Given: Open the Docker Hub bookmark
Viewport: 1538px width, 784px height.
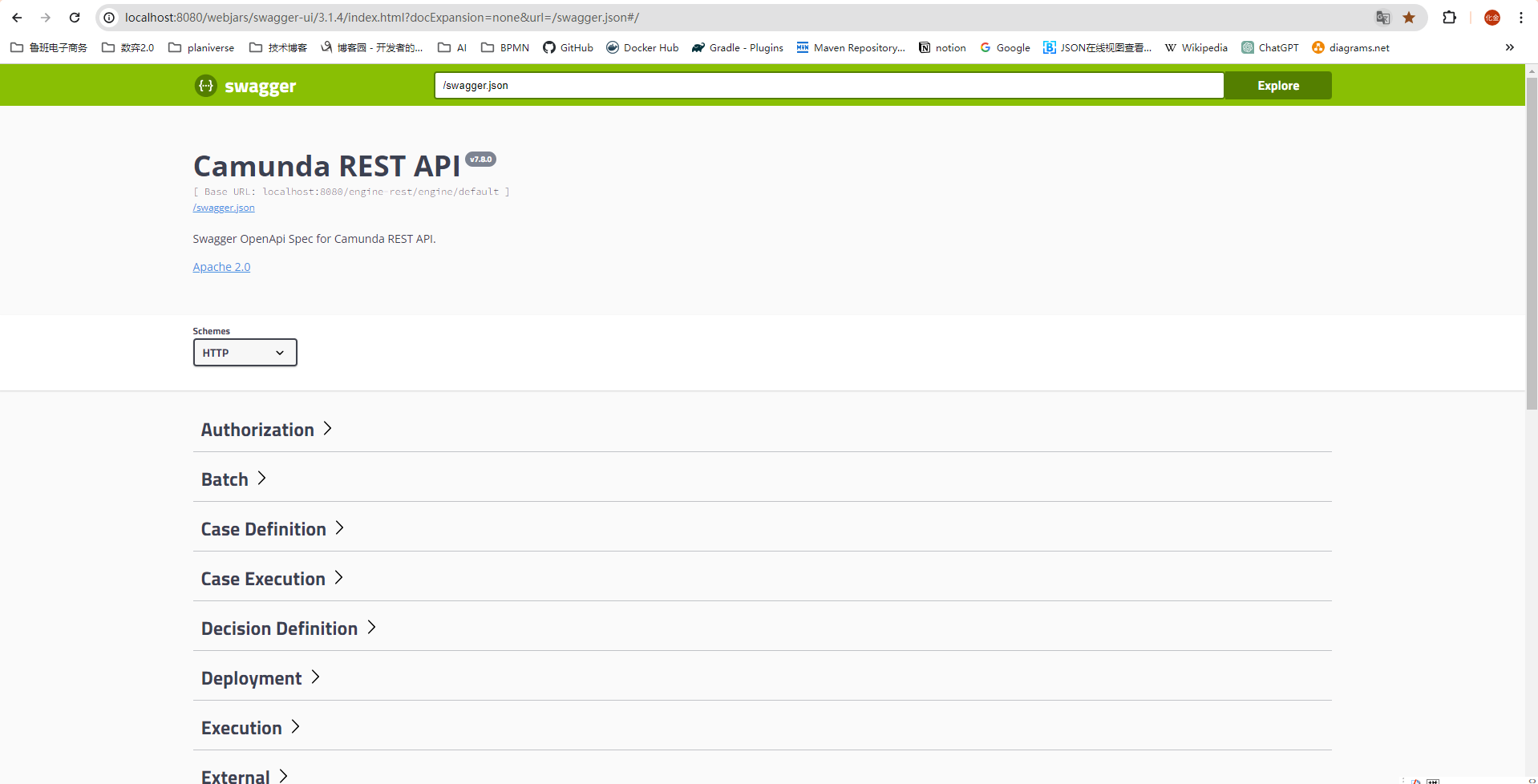Looking at the screenshot, I should click(x=642, y=47).
